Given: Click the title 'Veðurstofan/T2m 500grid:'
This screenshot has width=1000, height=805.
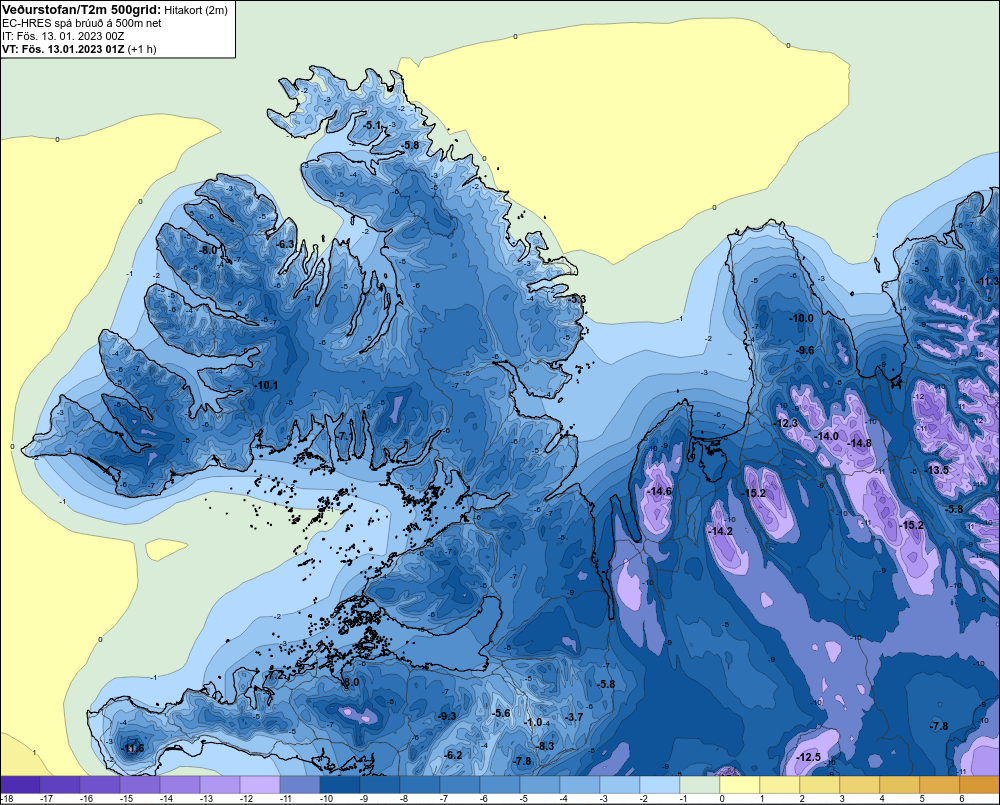Looking at the screenshot, I should (x=81, y=10).
